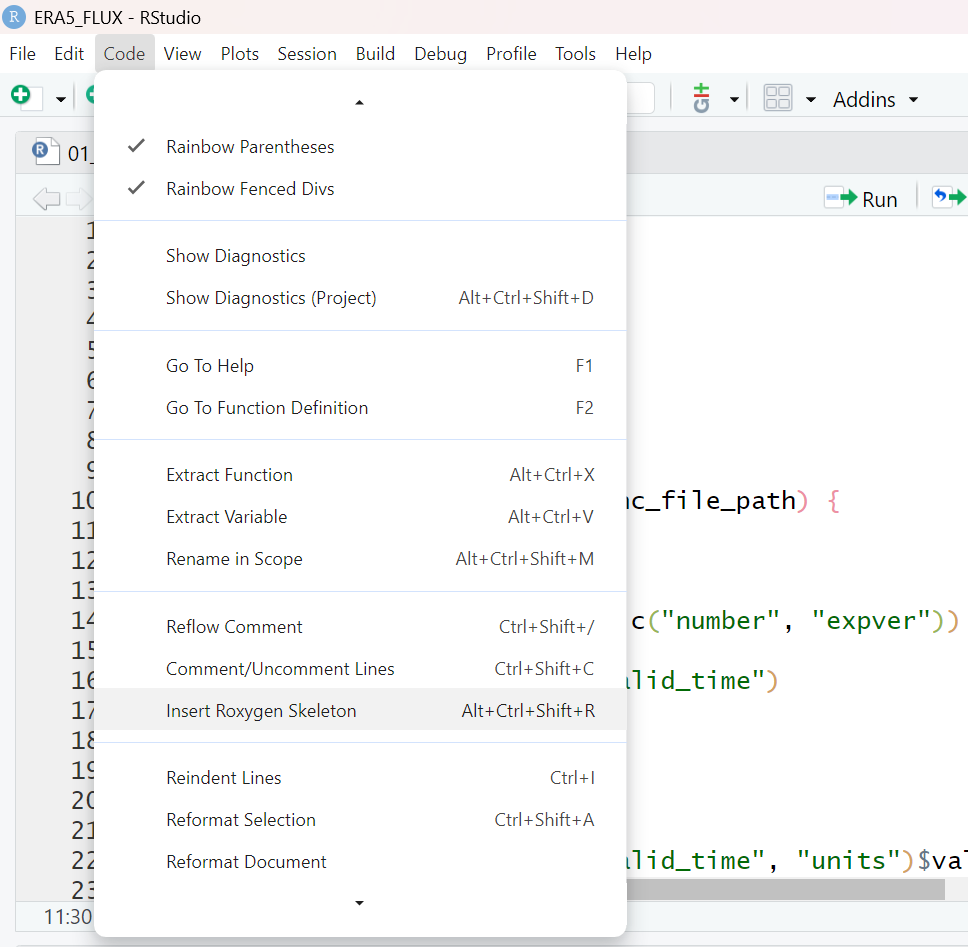Click the editor horizontal scrollbar

click(785, 889)
